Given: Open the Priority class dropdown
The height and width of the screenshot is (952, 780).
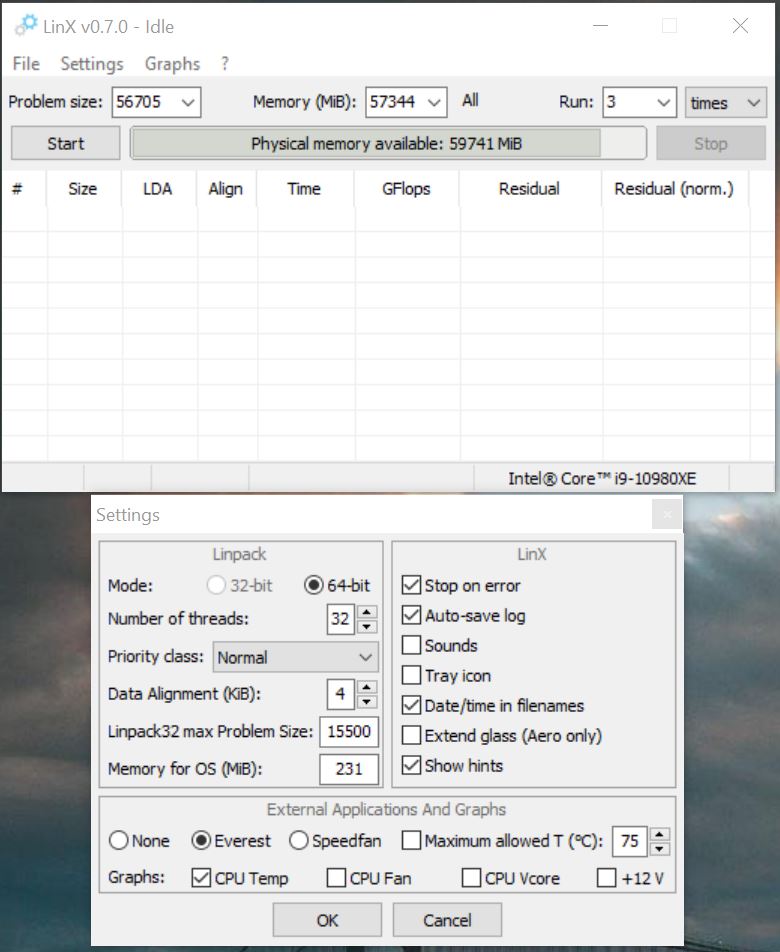Looking at the screenshot, I should (296, 657).
